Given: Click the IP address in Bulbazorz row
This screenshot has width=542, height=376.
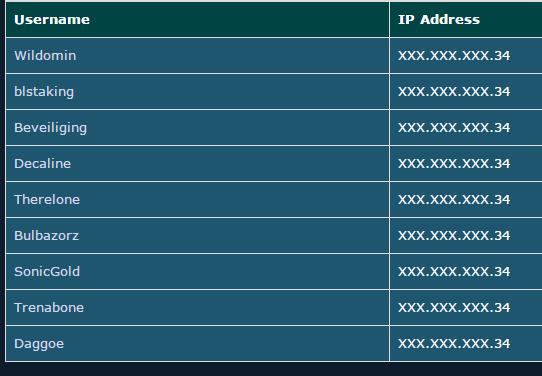Looking at the screenshot, I should 454,235.
